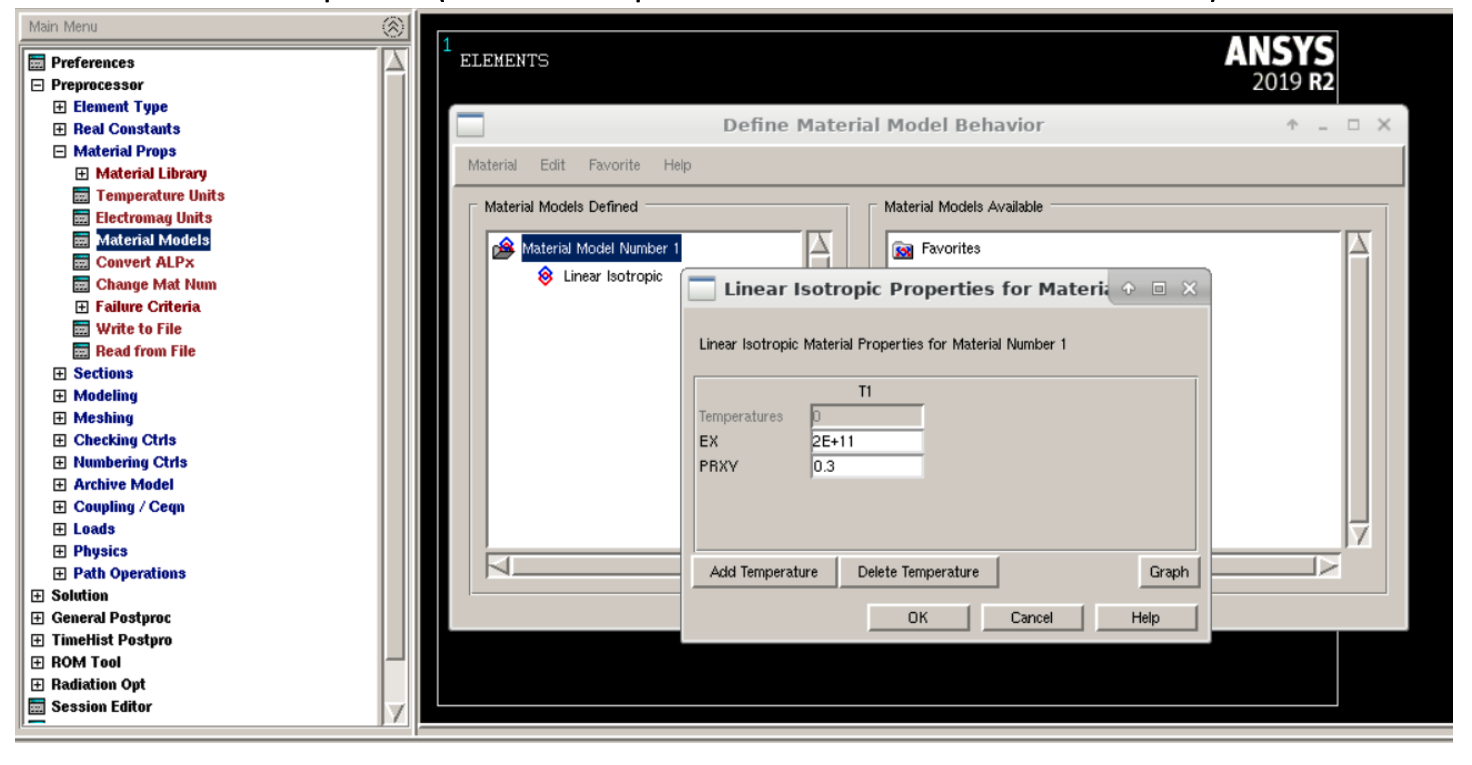Expand the Path Operations branch
Screen dimensions: 1472x765
(60, 573)
